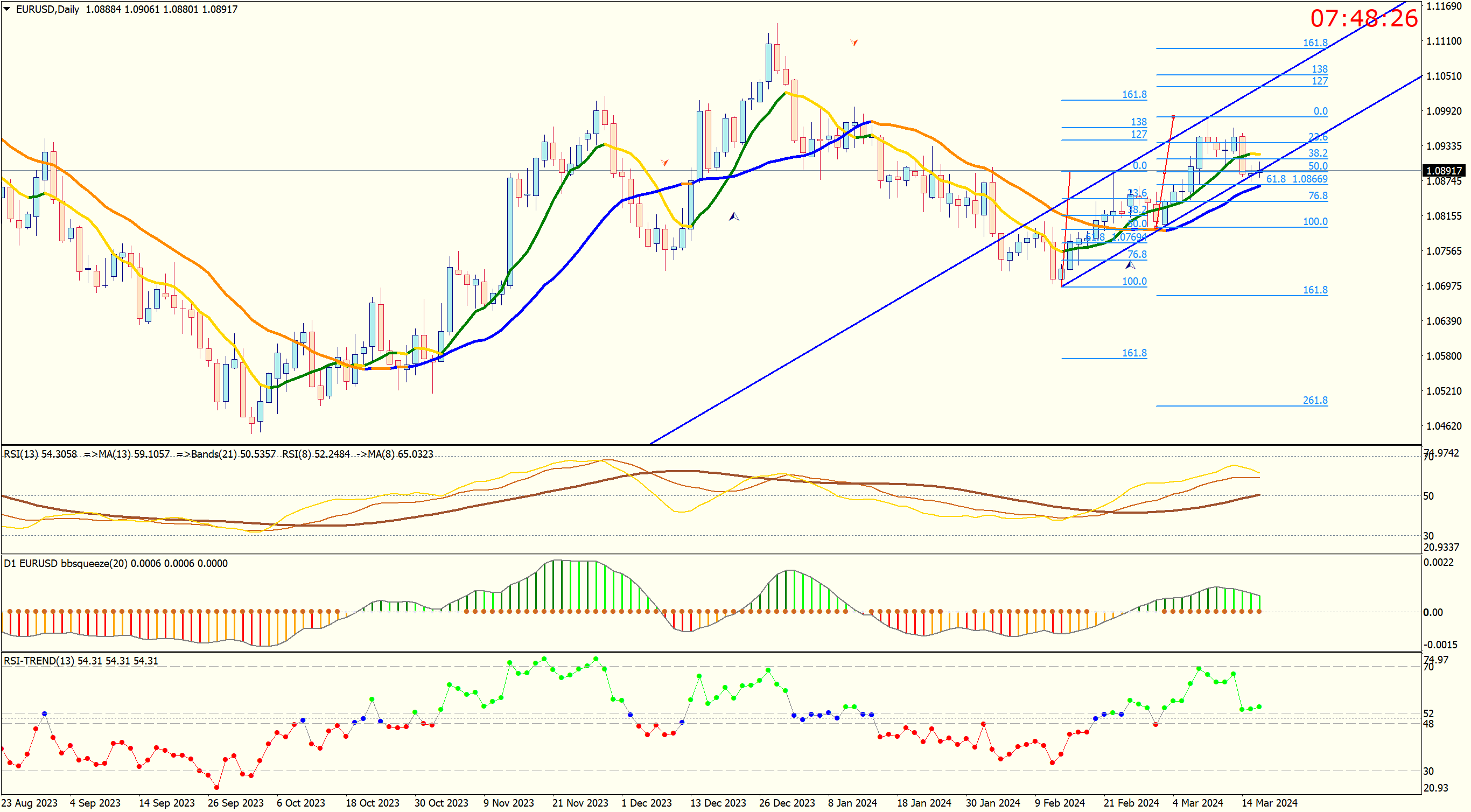Click the 9 Nov 2023 date on the time axis
The image size is (1471, 812).
click(508, 803)
